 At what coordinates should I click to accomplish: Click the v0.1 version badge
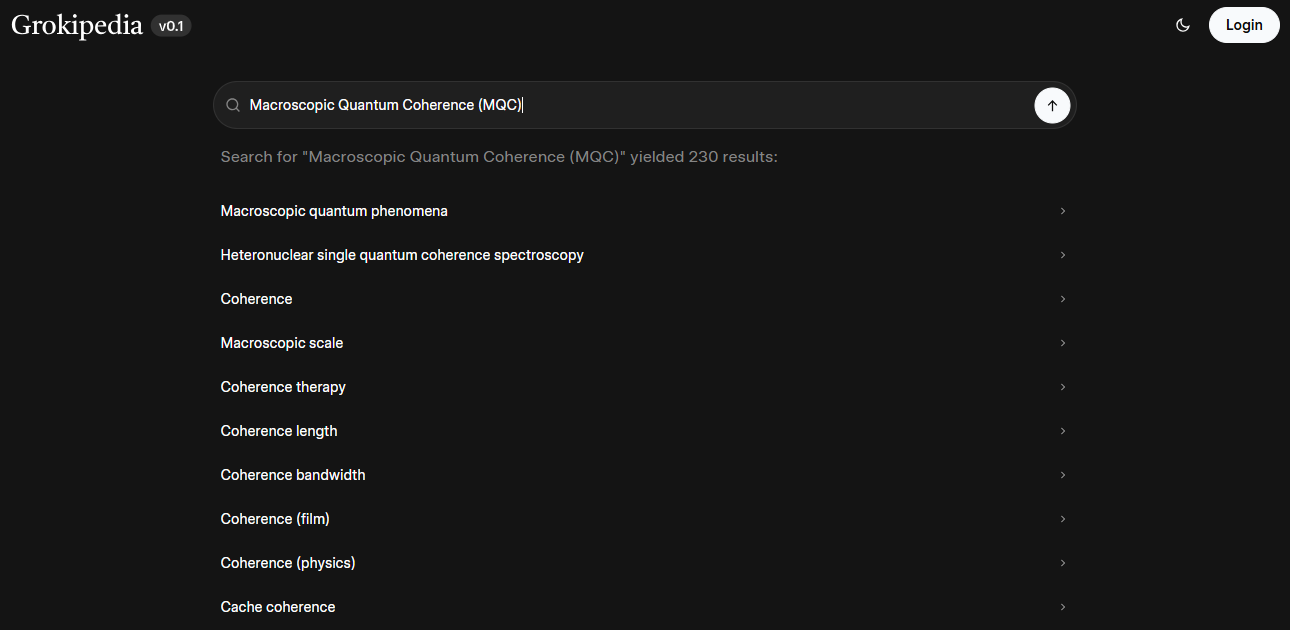pos(171,26)
